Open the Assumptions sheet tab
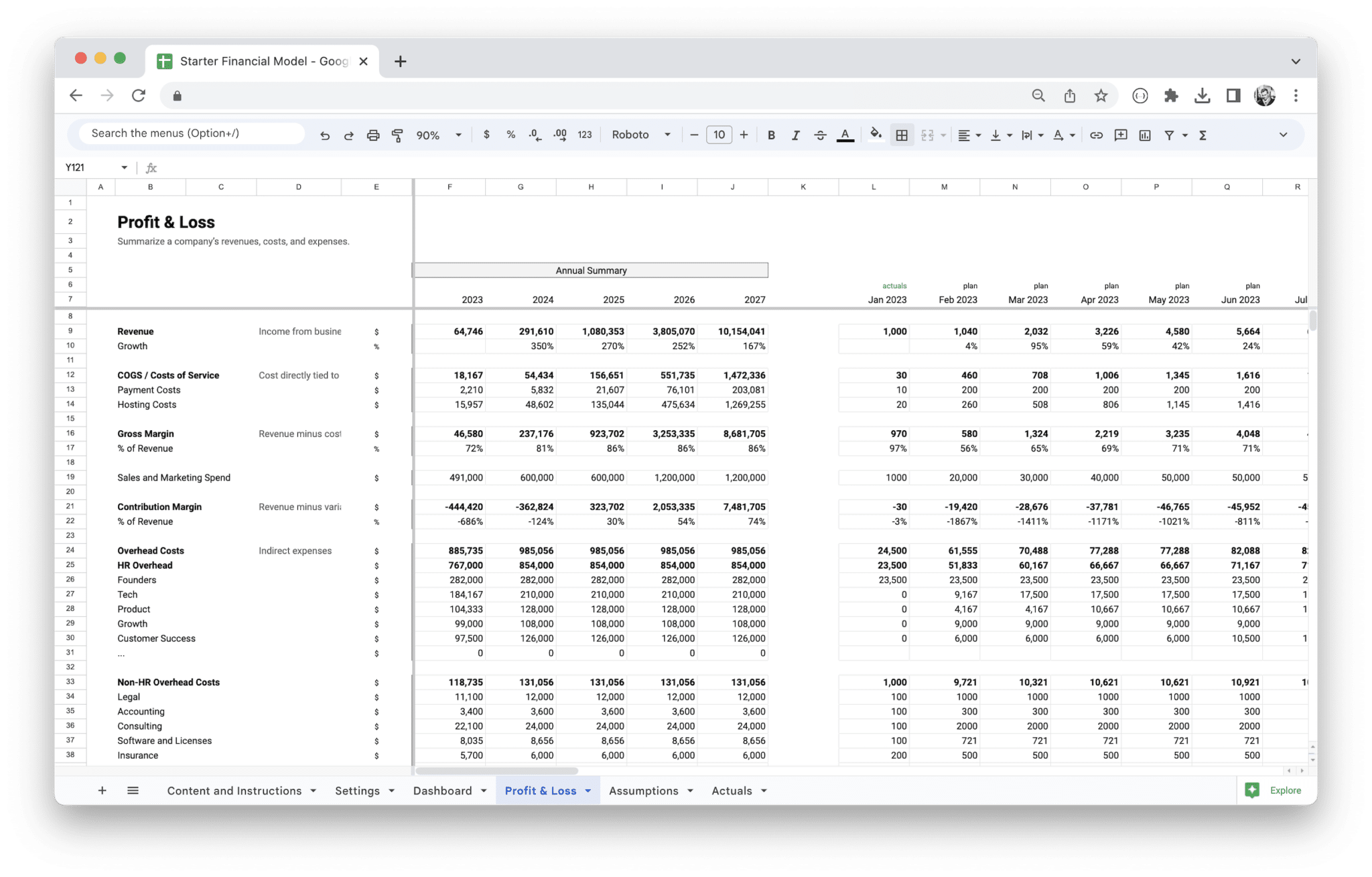The width and height of the screenshot is (1372, 877). (x=644, y=791)
